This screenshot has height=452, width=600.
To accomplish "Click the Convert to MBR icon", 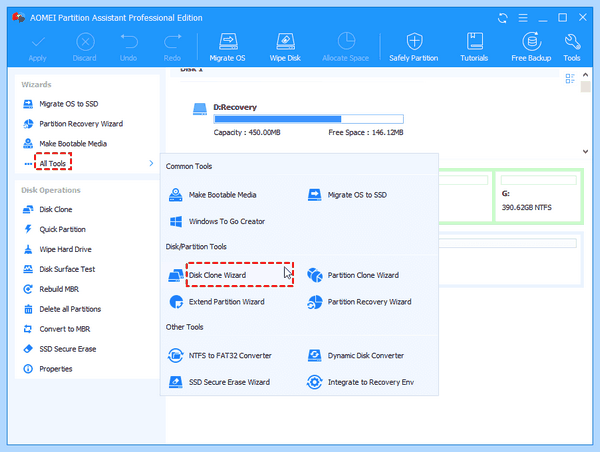I will click(28, 329).
